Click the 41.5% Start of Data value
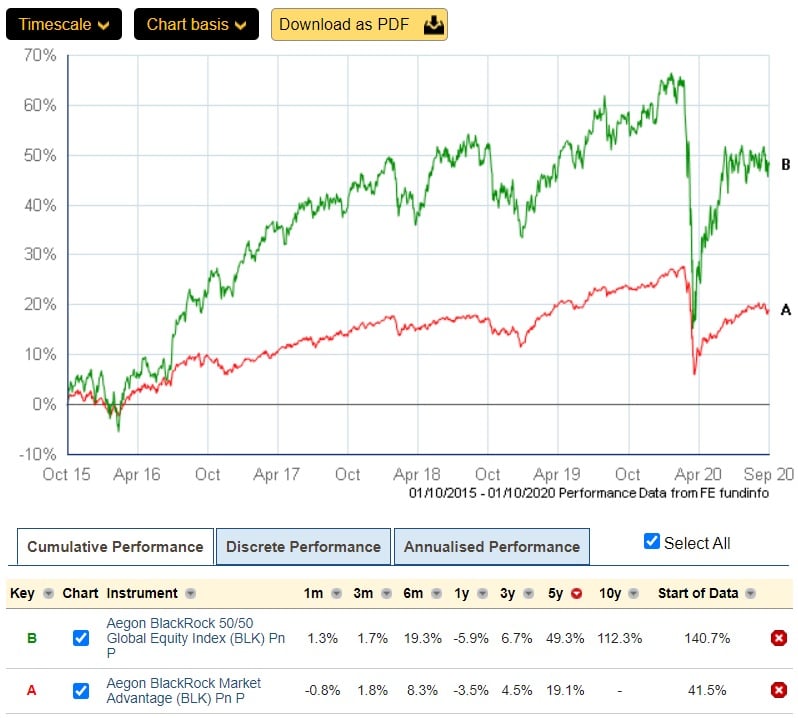Image resolution: width=798 pixels, height=718 pixels. (x=707, y=691)
